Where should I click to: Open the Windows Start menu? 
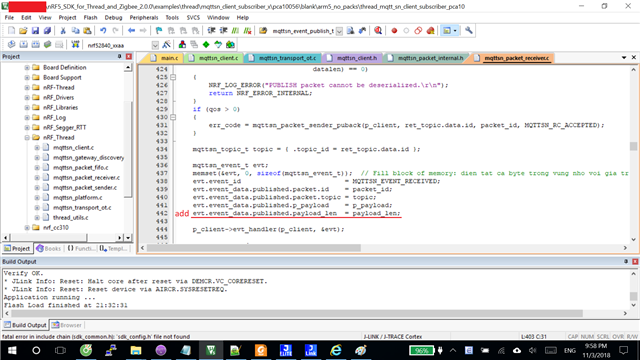[12, 350]
